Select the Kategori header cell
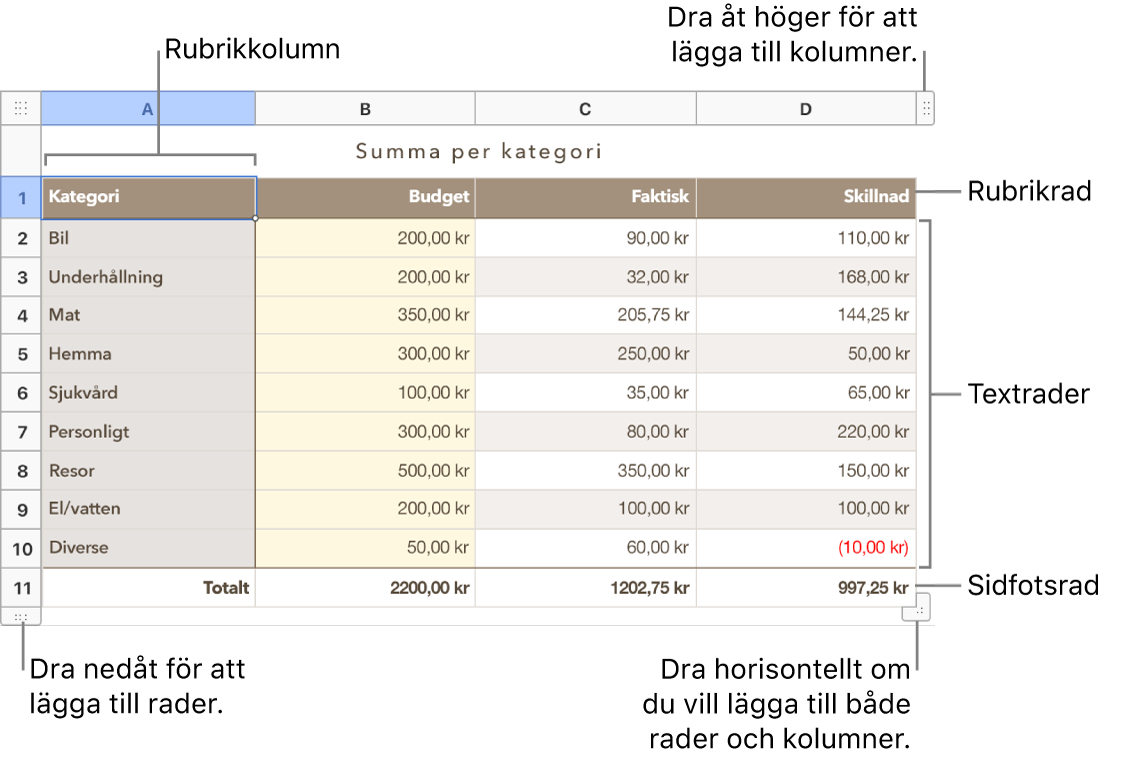The image size is (1121, 764). [148, 197]
